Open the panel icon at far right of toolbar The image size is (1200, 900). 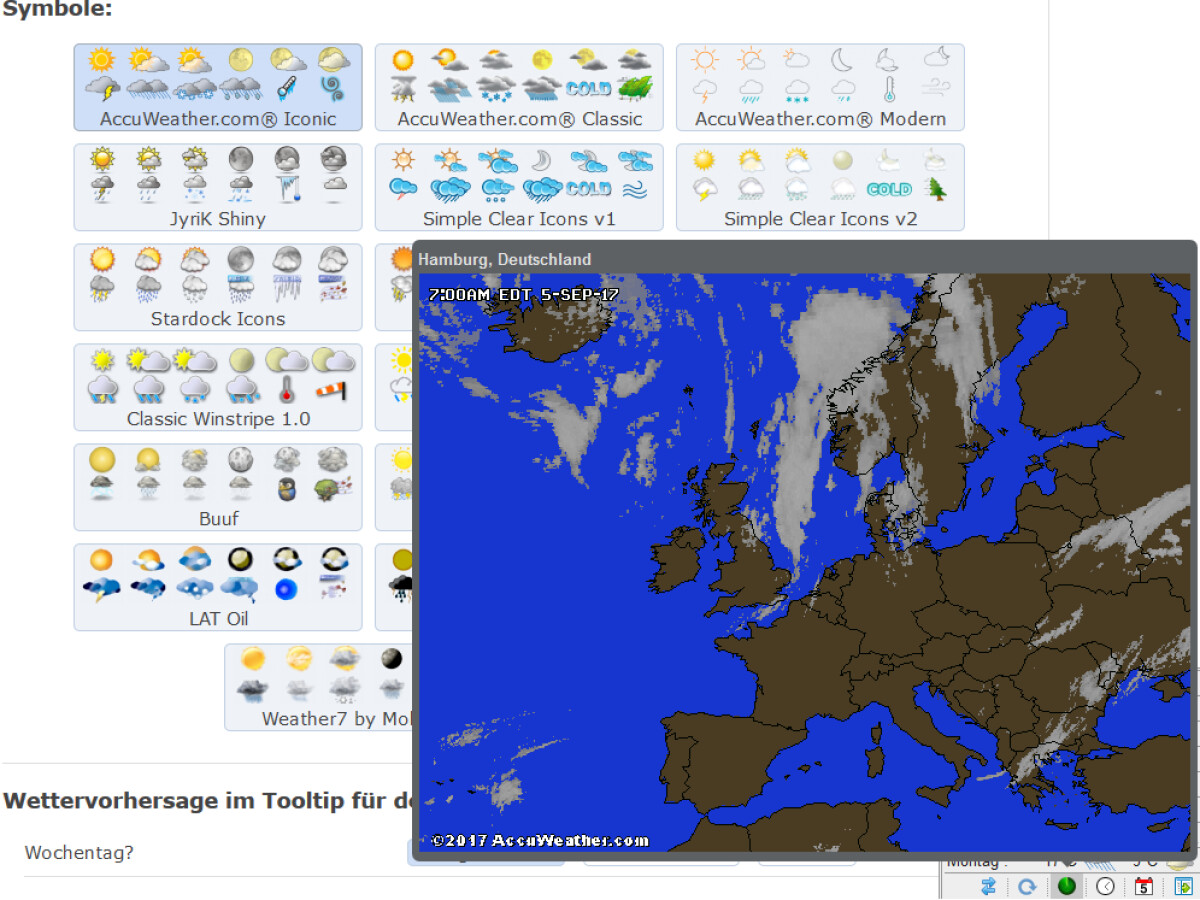click(1184, 885)
